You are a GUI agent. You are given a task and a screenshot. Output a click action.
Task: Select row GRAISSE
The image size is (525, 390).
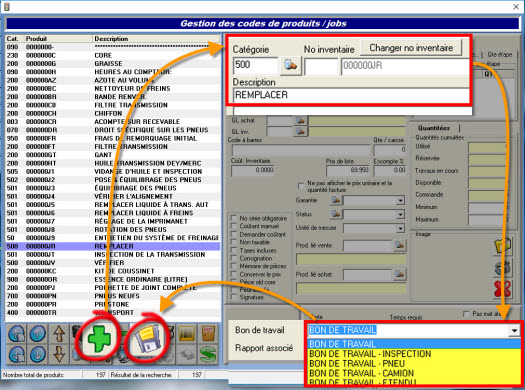(x=112, y=64)
